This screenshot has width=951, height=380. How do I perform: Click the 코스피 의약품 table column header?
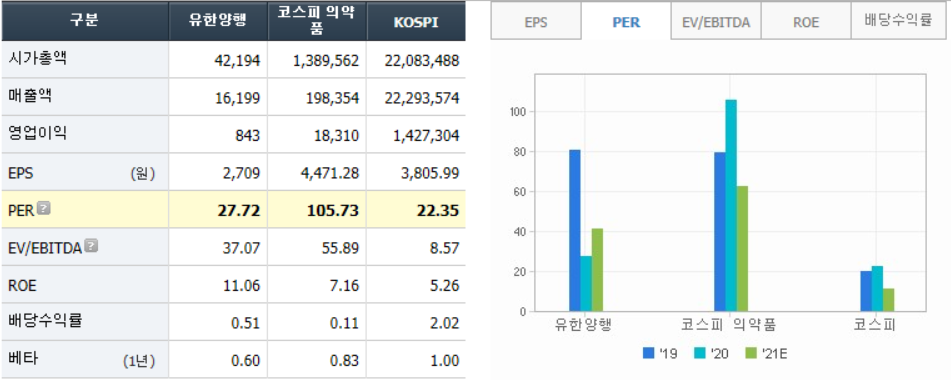click(317, 21)
